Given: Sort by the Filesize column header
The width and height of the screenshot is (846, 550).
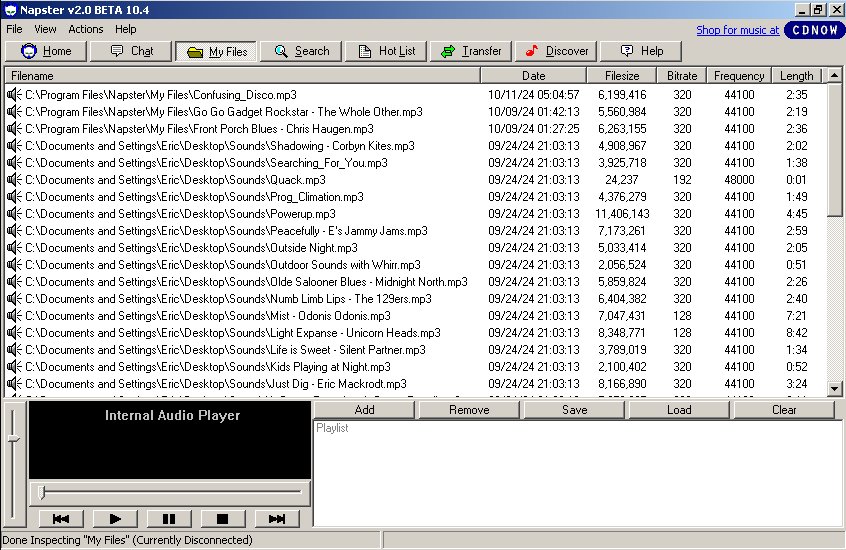Looking at the screenshot, I should tap(622, 76).
